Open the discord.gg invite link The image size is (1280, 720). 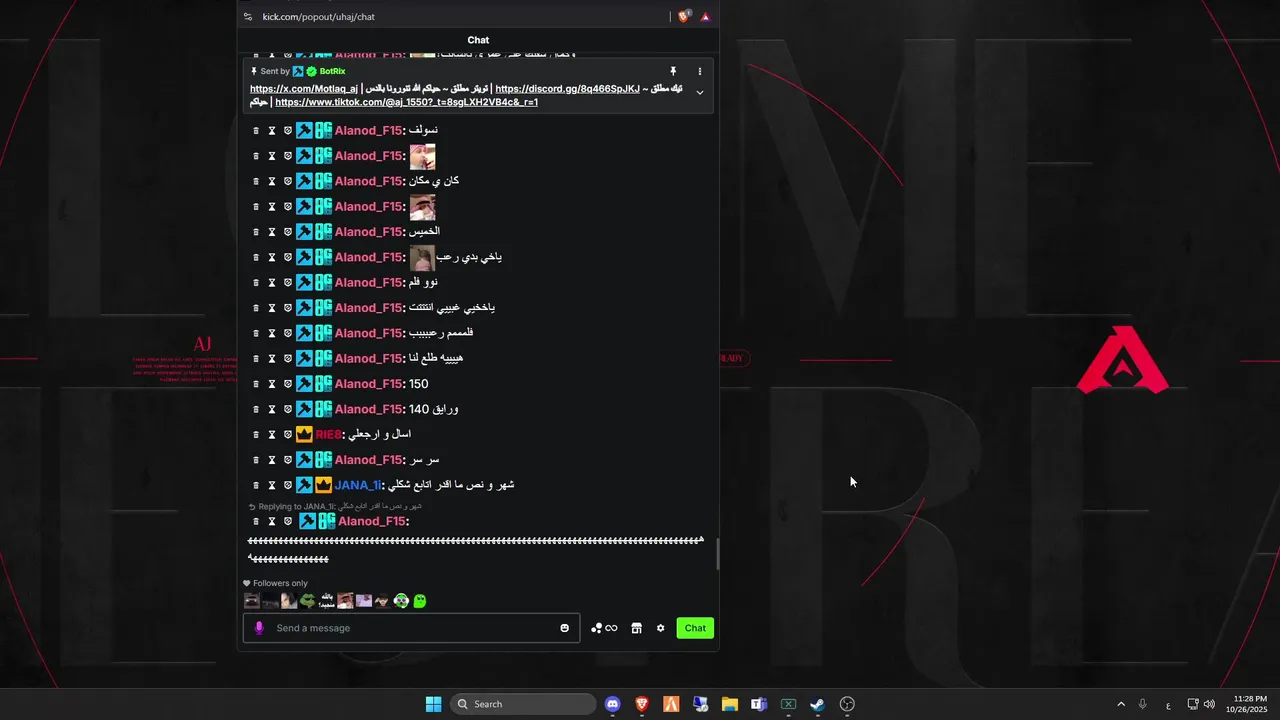[567, 89]
